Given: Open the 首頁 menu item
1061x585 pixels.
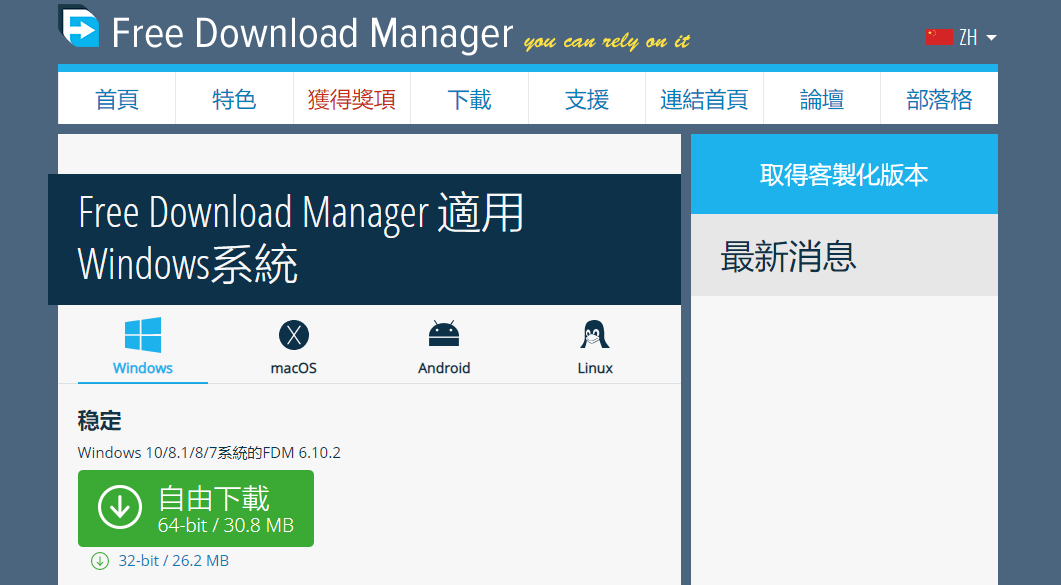Looking at the screenshot, I should tap(116, 99).
